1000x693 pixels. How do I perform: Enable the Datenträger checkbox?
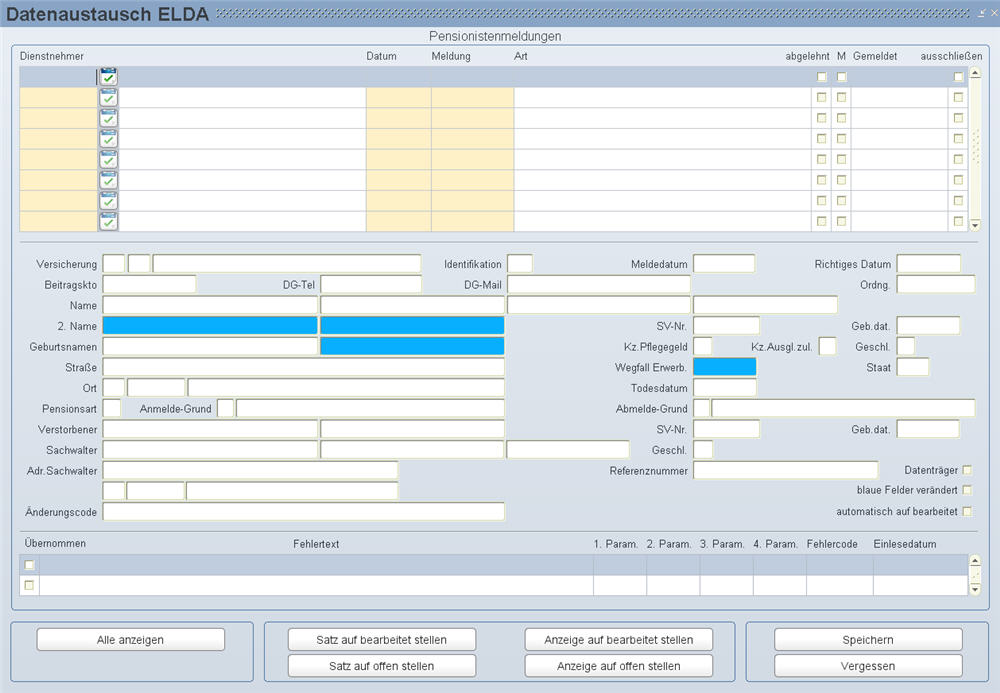tap(966, 470)
